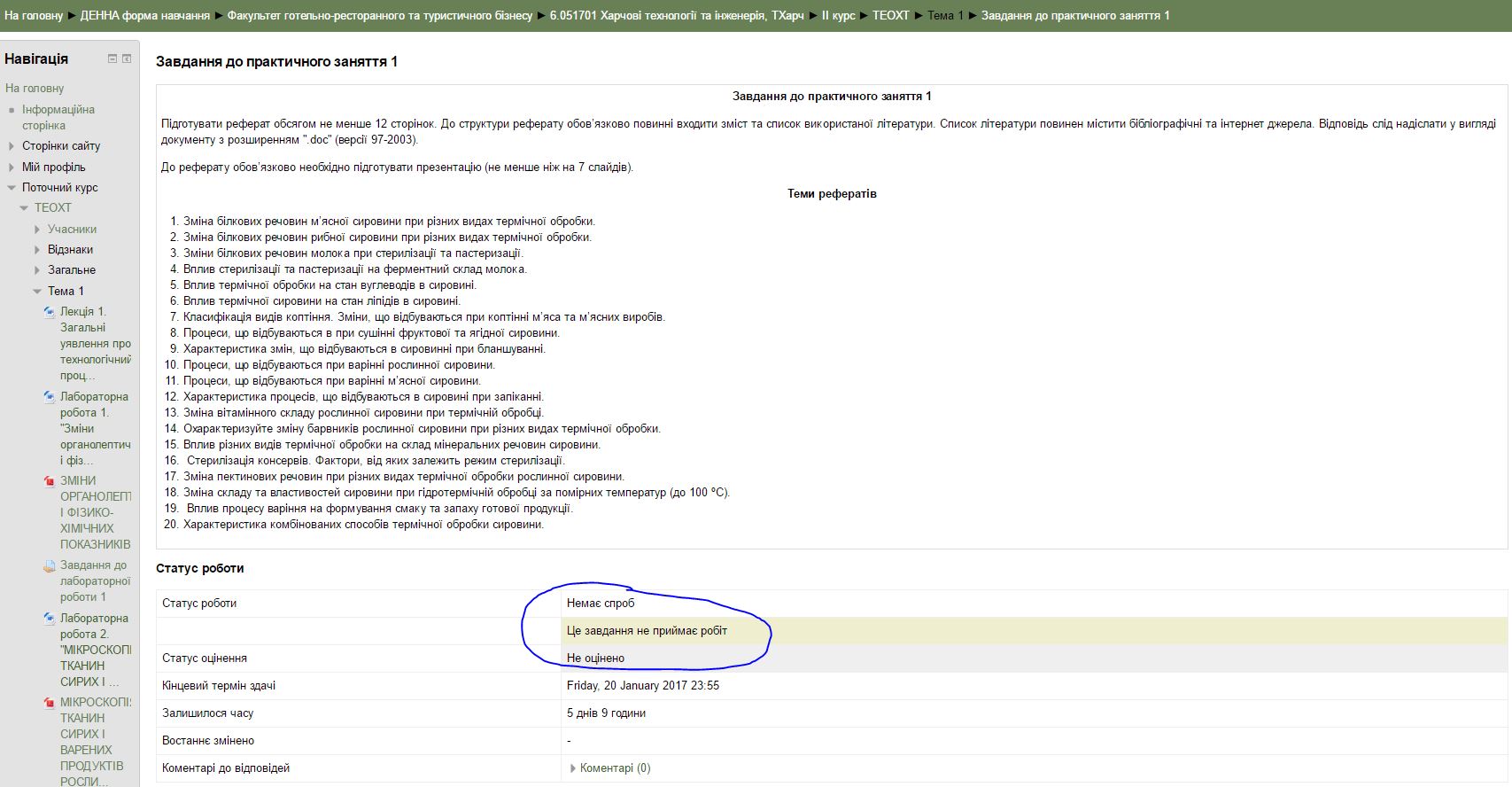Open ДЕННА форма навчання in breadcrumb

point(145,16)
